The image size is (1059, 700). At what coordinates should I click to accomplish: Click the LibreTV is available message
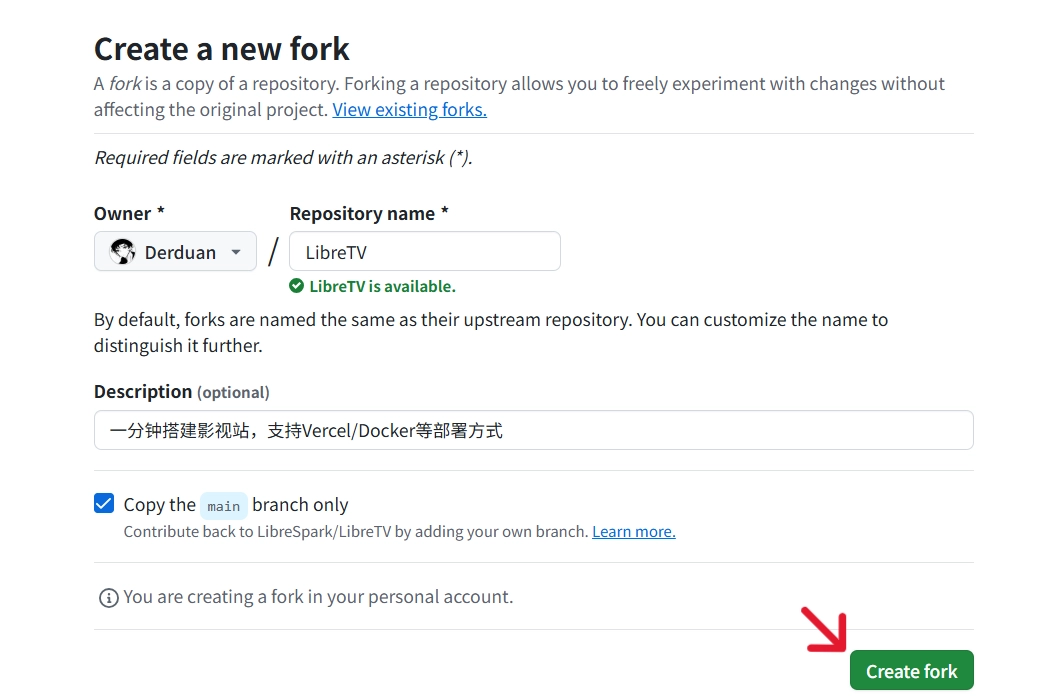tap(382, 285)
